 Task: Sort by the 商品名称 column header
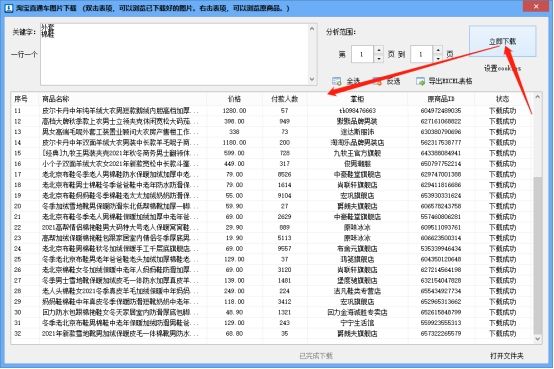[123, 99]
